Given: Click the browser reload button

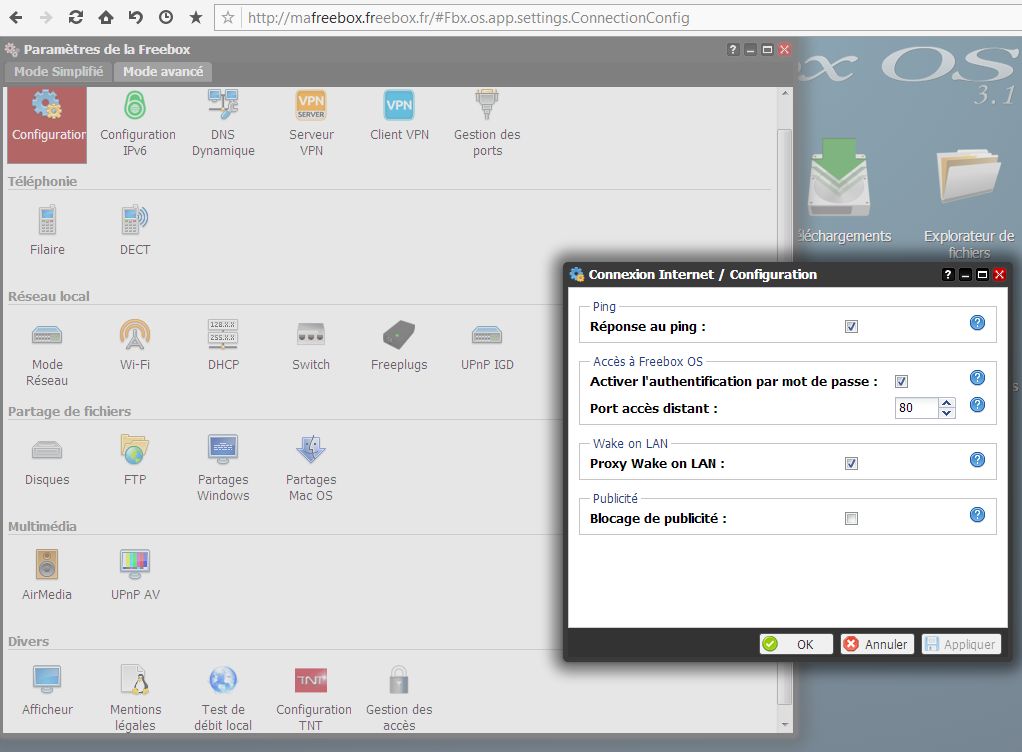Looking at the screenshot, I should (x=76, y=18).
